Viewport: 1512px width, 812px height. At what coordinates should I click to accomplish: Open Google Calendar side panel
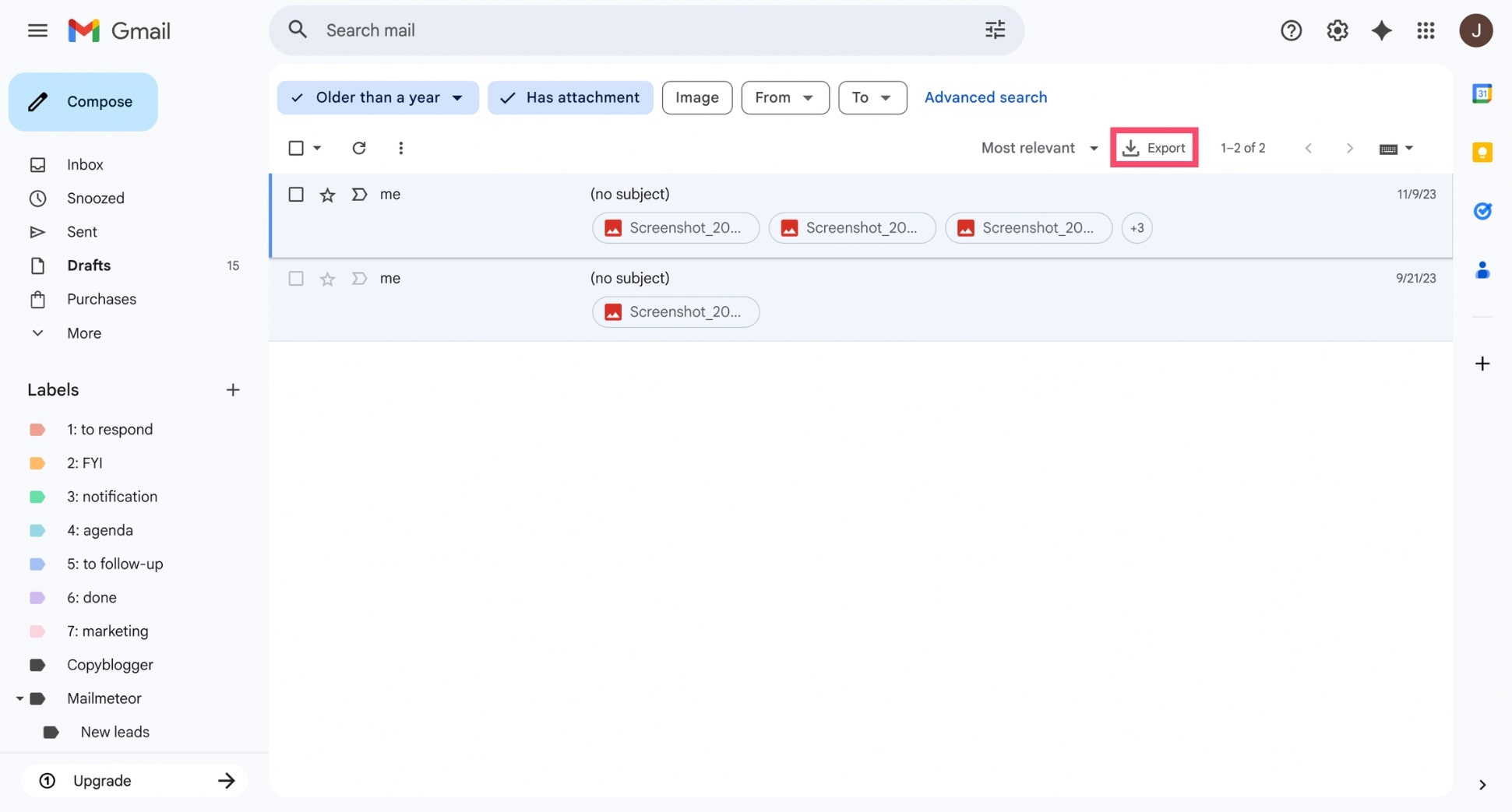click(x=1482, y=93)
